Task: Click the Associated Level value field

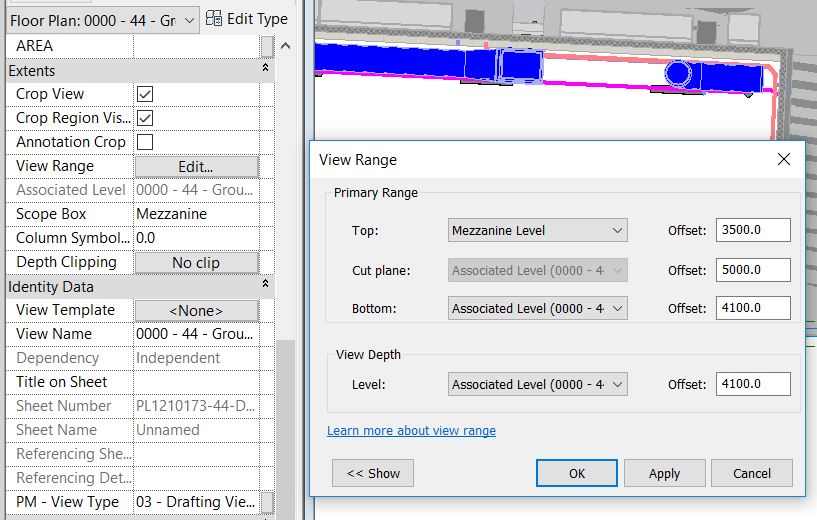Action: pyautogui.click(x=196, y=190)
